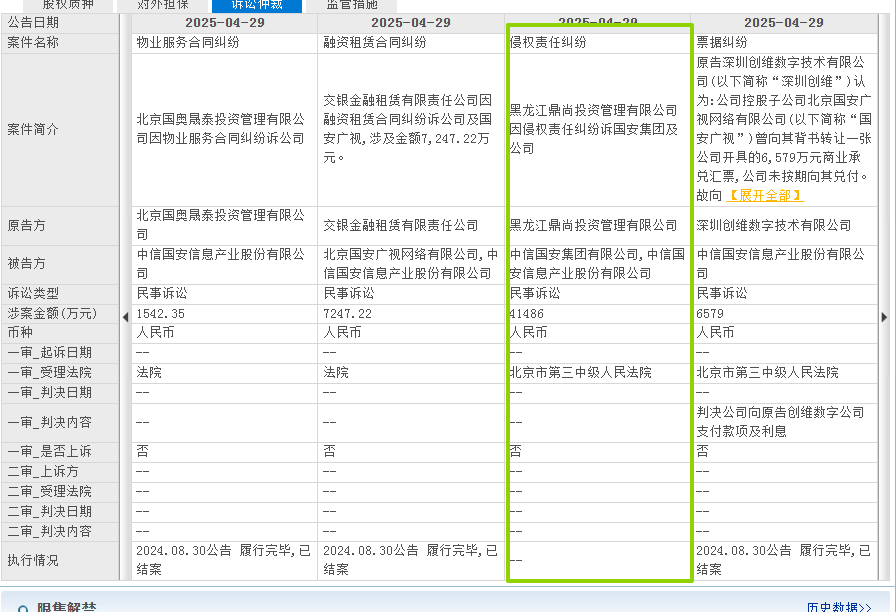
Task: Click date header above 物业服务合同纠纷
Action: pyautogui.click(x=225, y=23)
